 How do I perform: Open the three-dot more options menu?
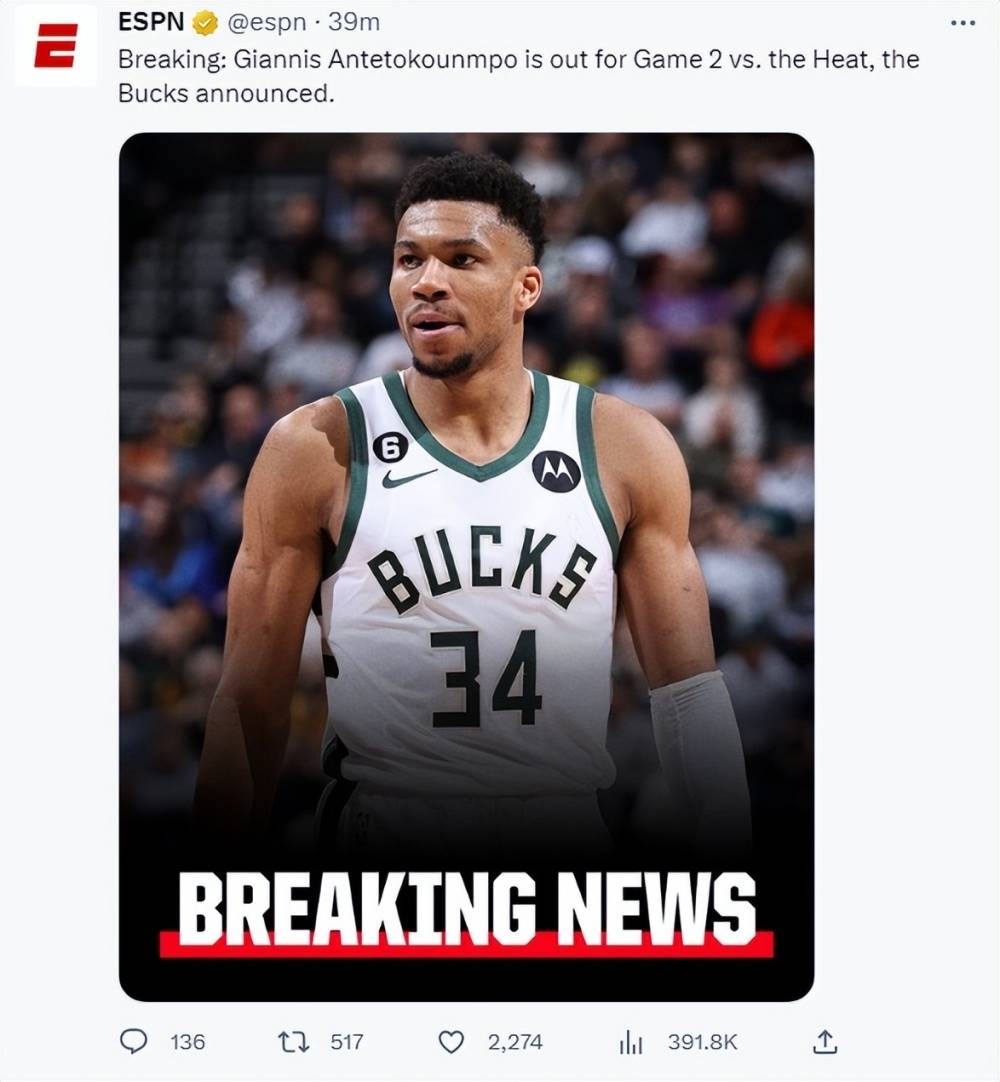pos(963,23)
